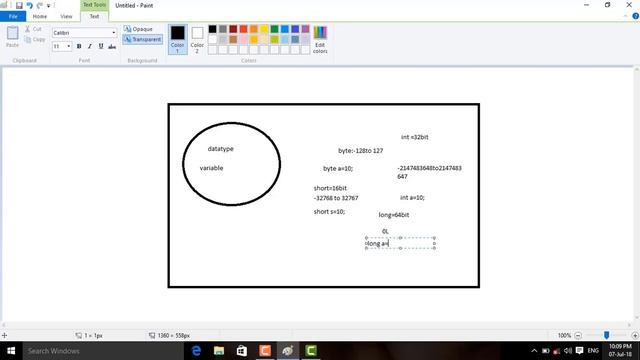Select the Text ribbon tab
The image size is (640, 360).
click(x=94, y=16)
